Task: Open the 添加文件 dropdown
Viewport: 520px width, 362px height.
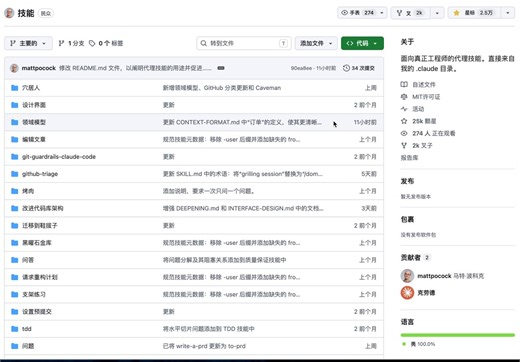Action: click(316, 43)
